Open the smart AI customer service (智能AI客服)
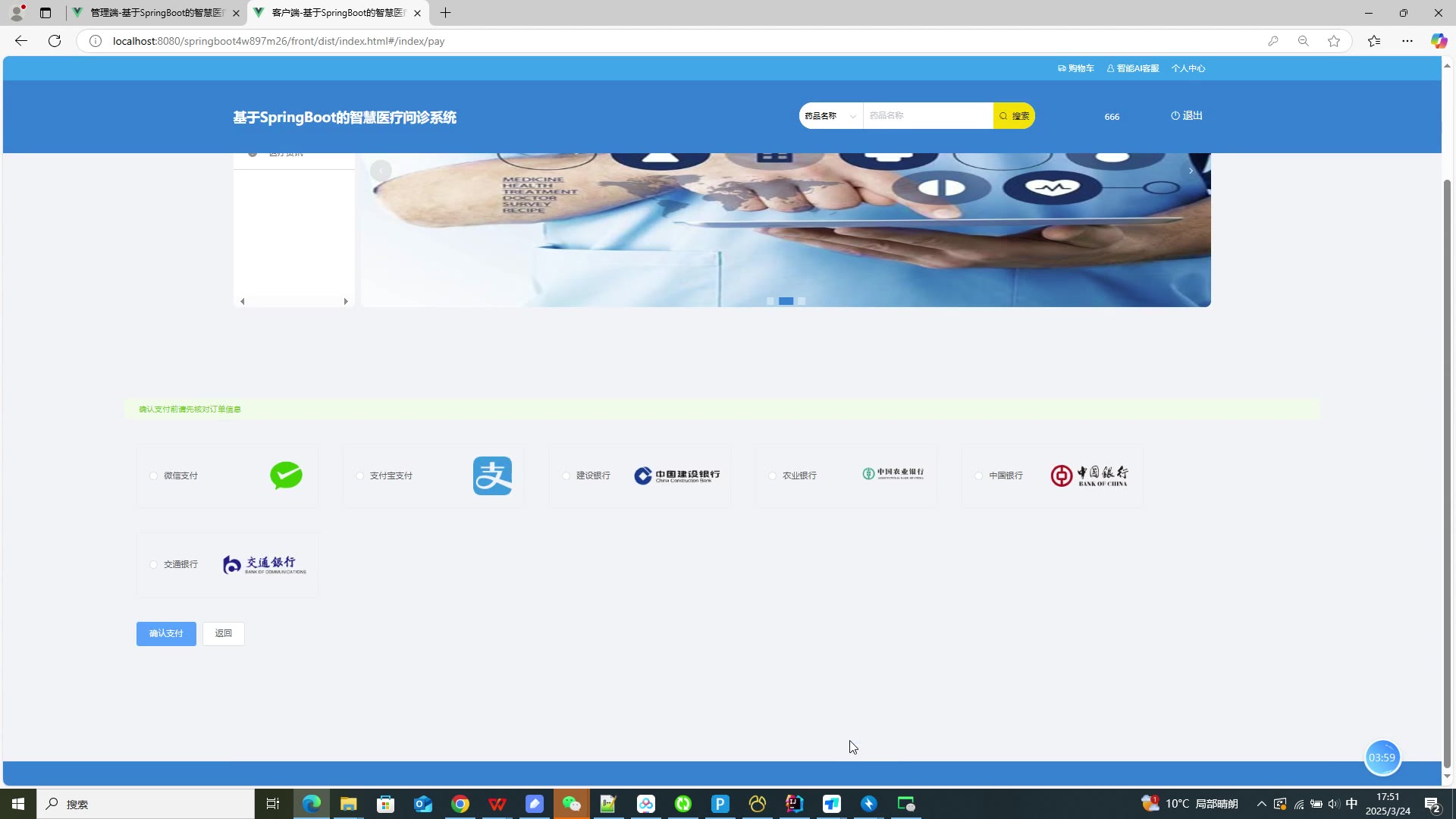Image resolution: width=1456 pixels, height=819 pixels. click(1133, 68)
